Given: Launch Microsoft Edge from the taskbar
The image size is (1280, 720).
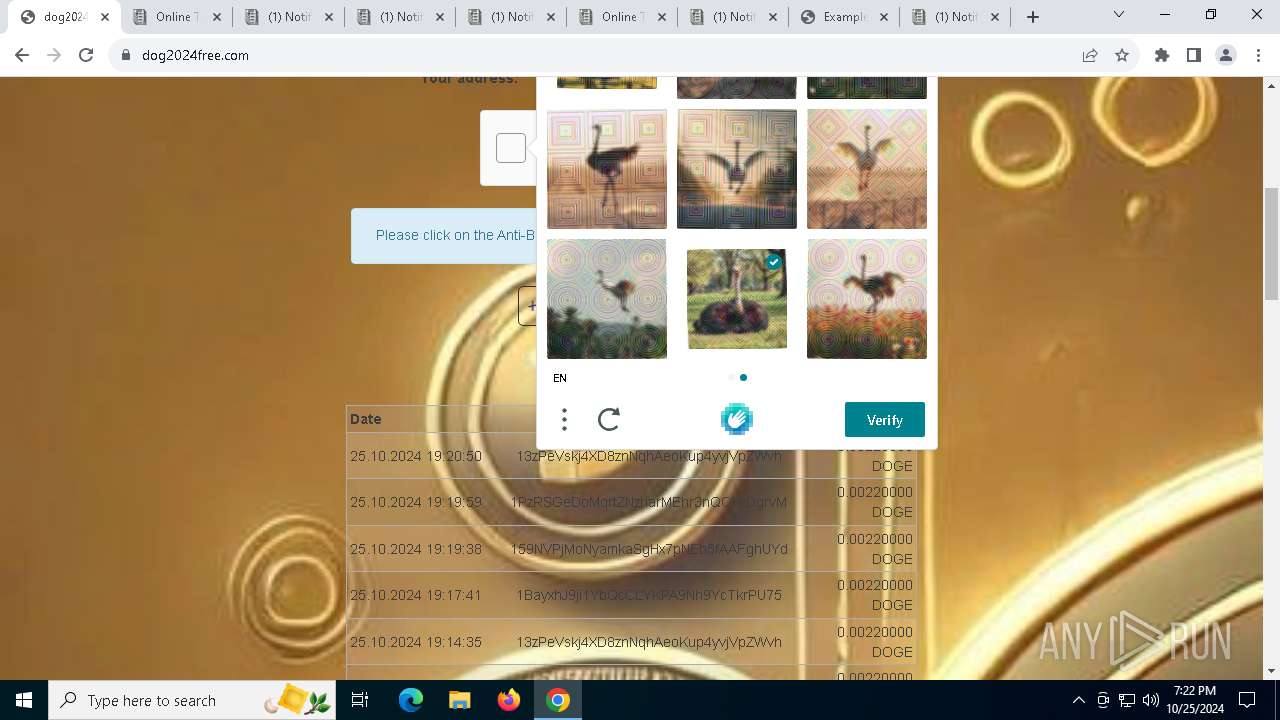Looking at the screenshot, I should pos(411,700).
